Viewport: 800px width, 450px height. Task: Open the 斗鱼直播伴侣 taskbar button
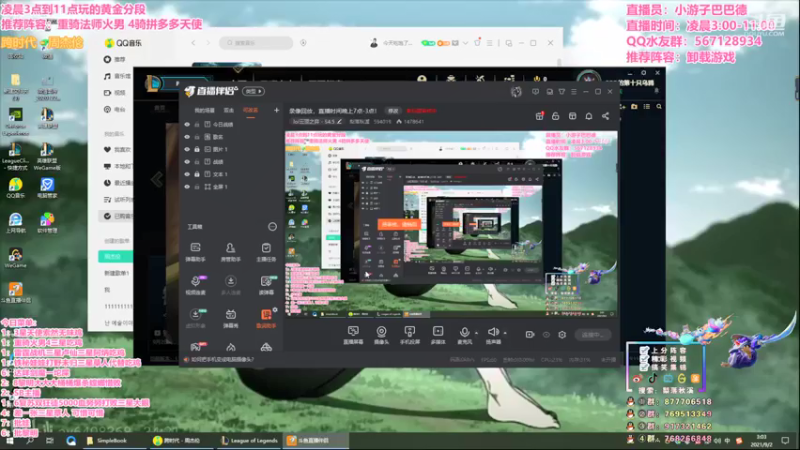point(314,440)
